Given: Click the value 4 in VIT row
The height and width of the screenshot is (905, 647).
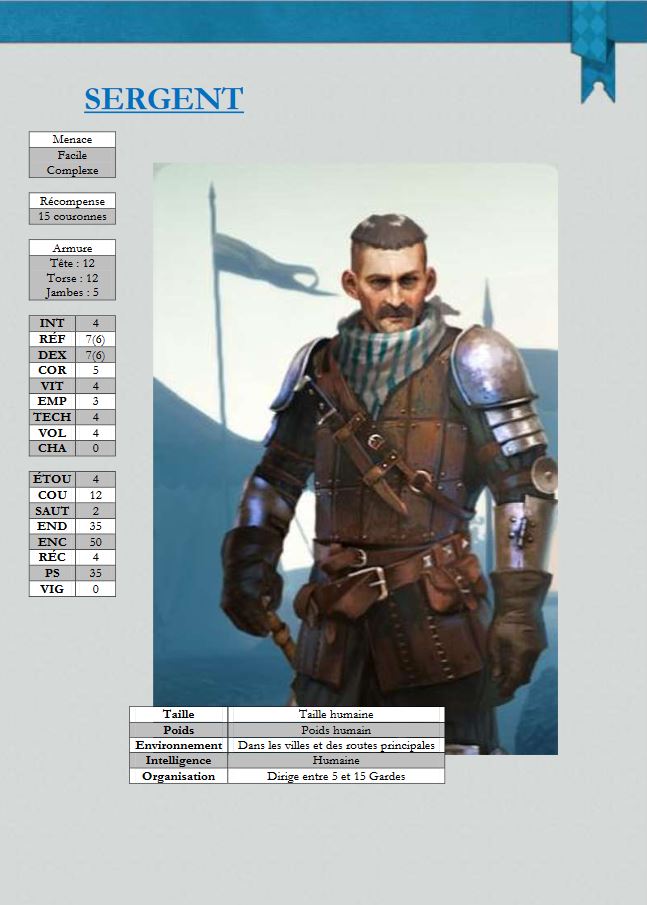Looking at the screenshot, I should [96, 386].
